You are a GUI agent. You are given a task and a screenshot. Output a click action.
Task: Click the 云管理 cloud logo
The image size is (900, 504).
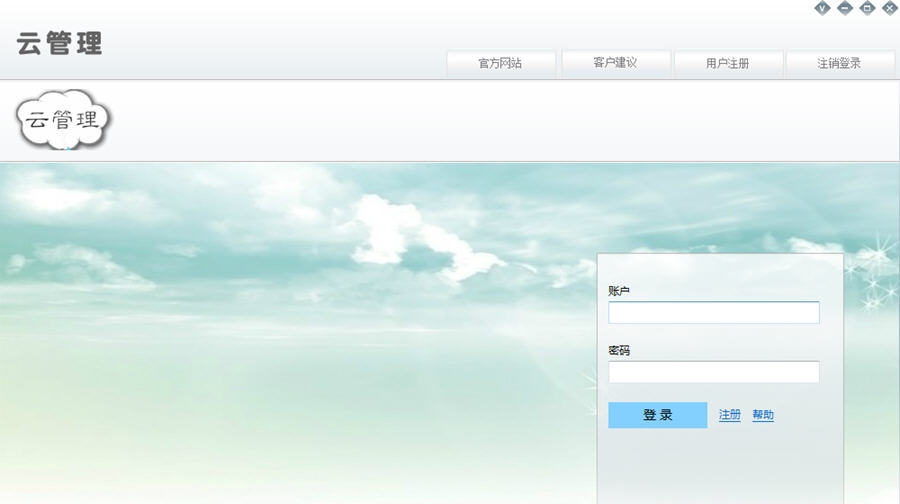[63, 120]
